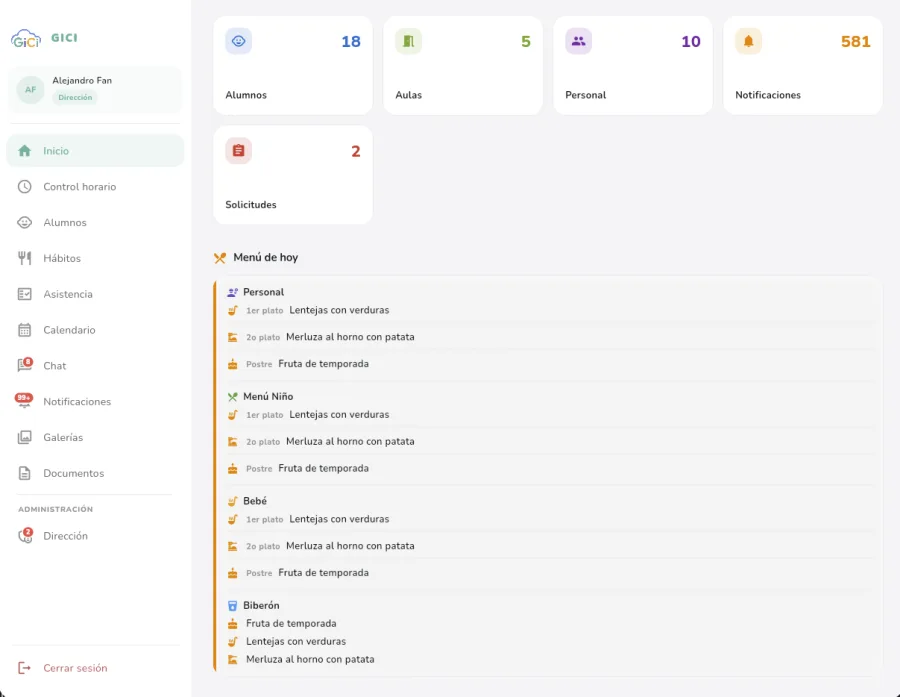This screenshot has height=697, width=900.
Task: Click the Chat icon with red badge
Action: 25,365
